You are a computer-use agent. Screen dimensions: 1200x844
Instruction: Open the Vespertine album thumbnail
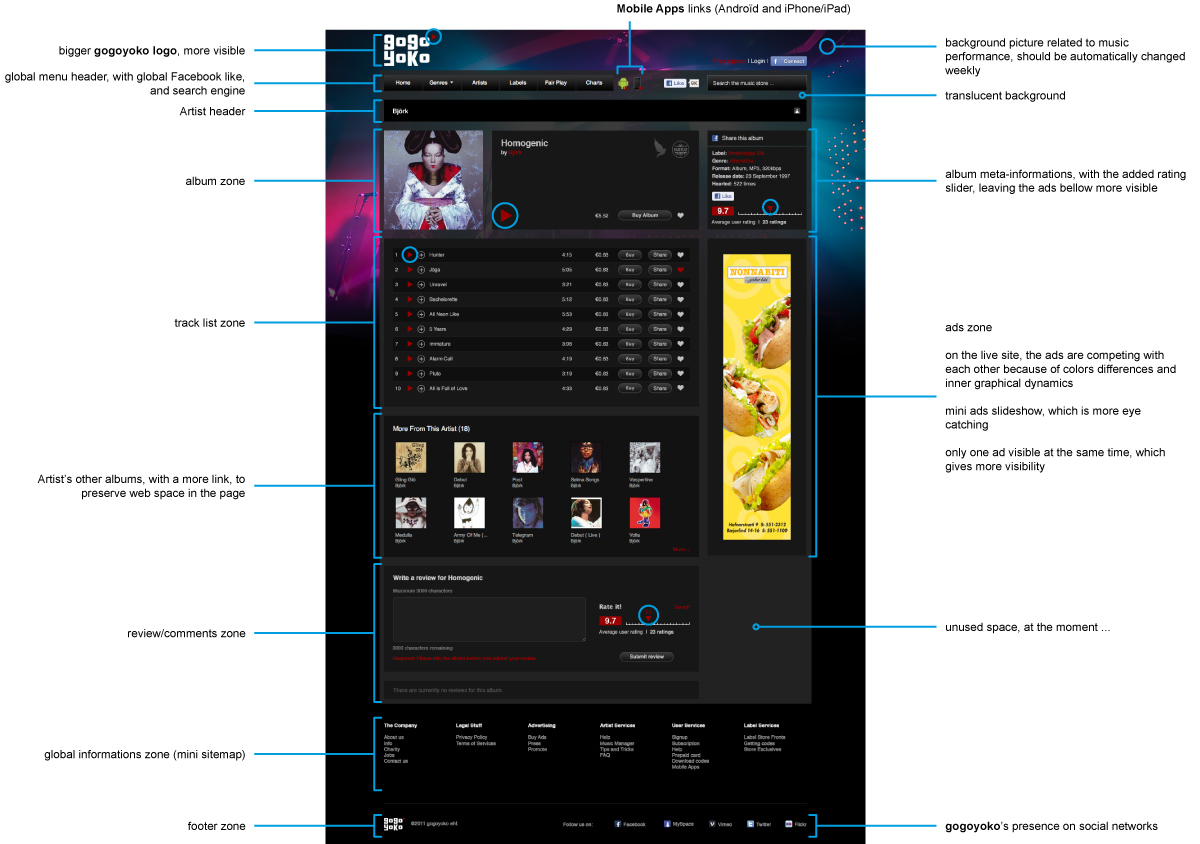click(644, 458)
